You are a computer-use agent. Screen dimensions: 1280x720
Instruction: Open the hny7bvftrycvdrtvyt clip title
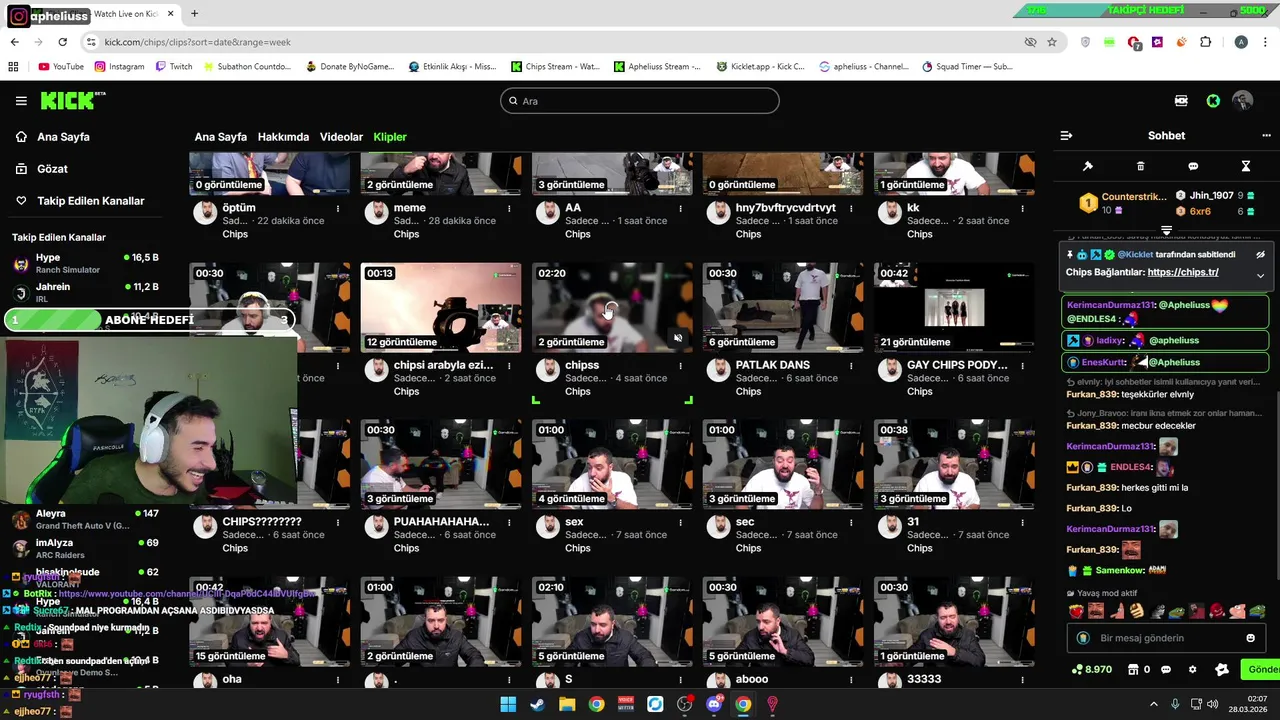pyautogui.click(x=786, y=208)
